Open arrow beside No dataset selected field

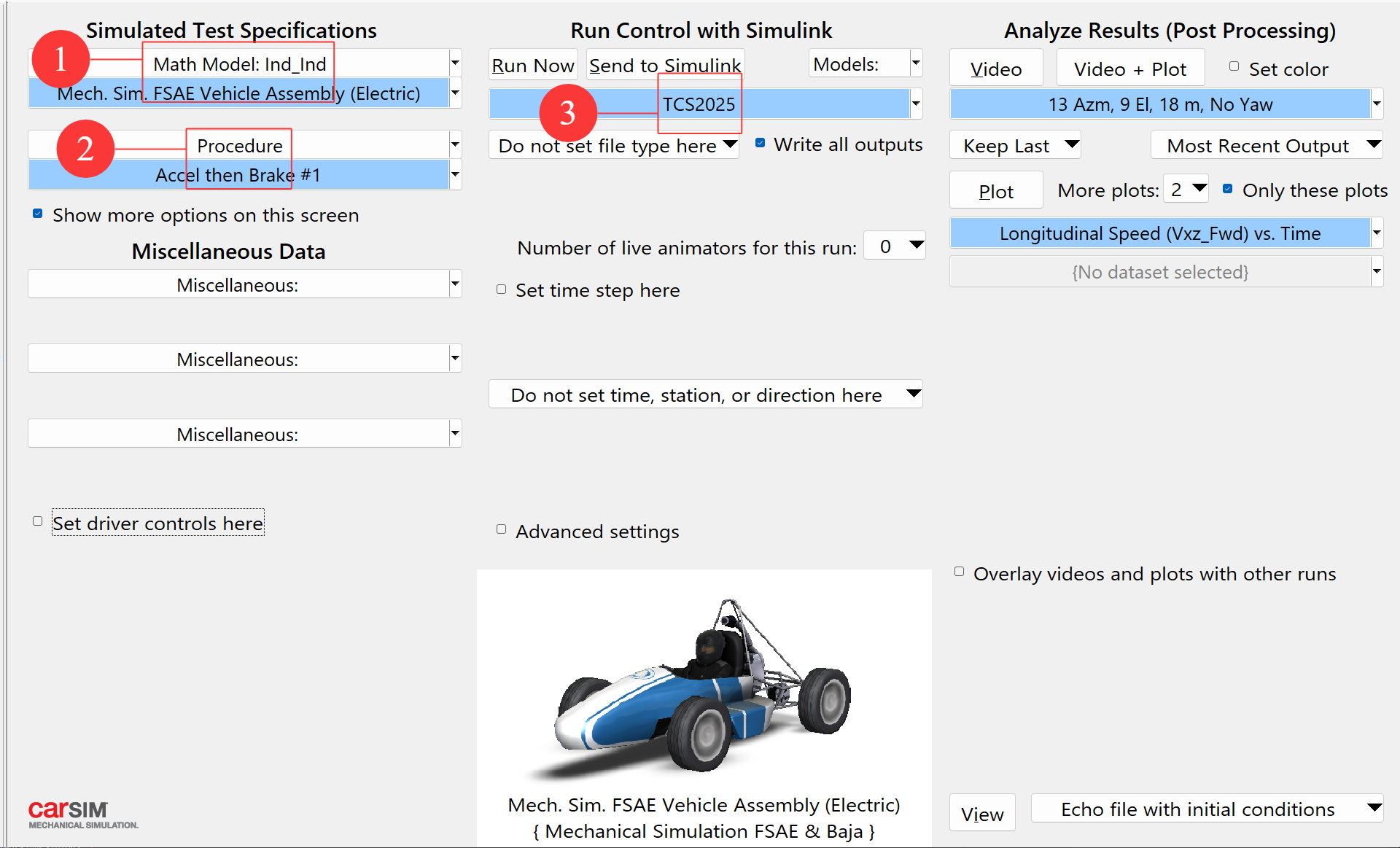(x=1377, y=272)
